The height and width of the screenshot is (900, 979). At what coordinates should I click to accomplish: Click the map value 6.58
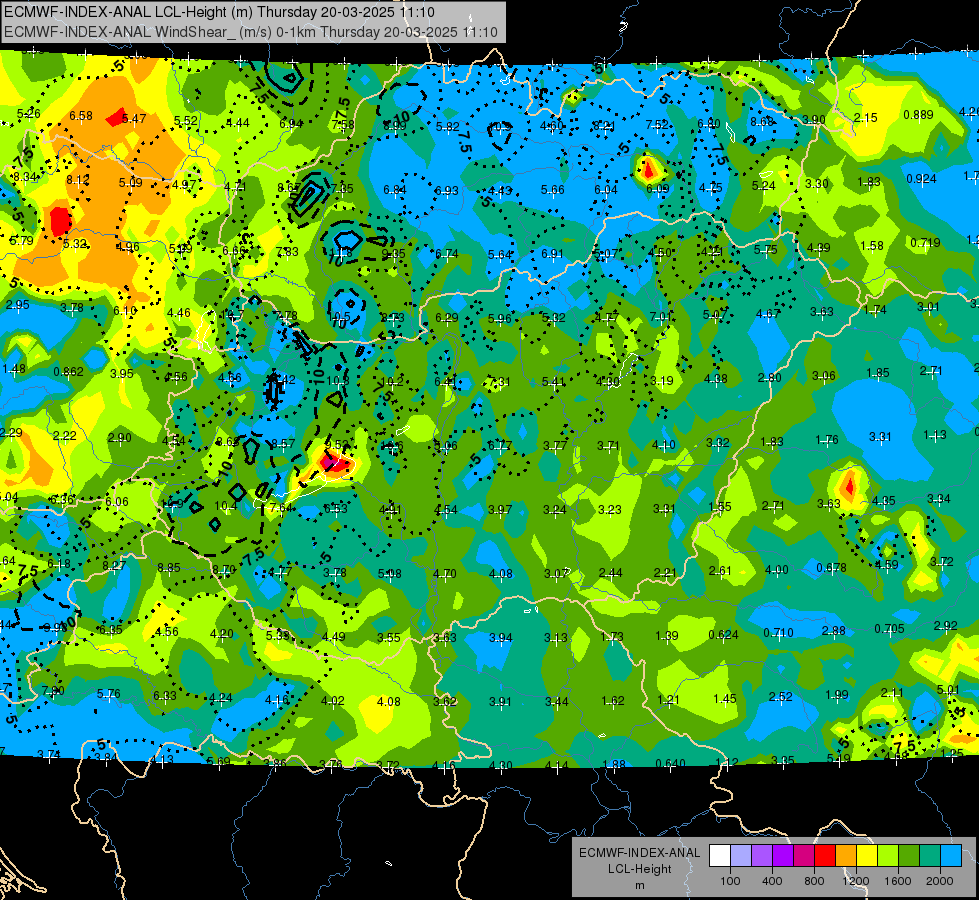tap(81, 116)
